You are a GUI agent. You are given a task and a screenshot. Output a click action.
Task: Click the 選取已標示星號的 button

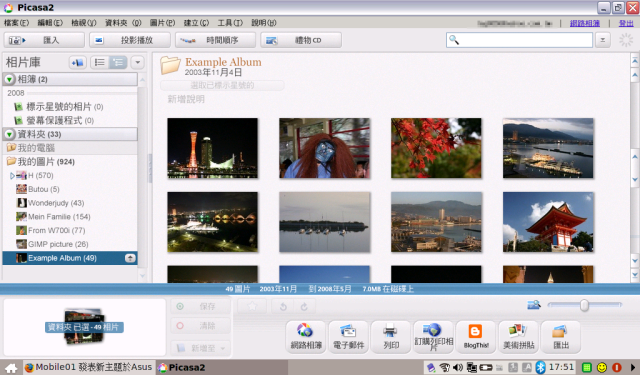[222, 85]
